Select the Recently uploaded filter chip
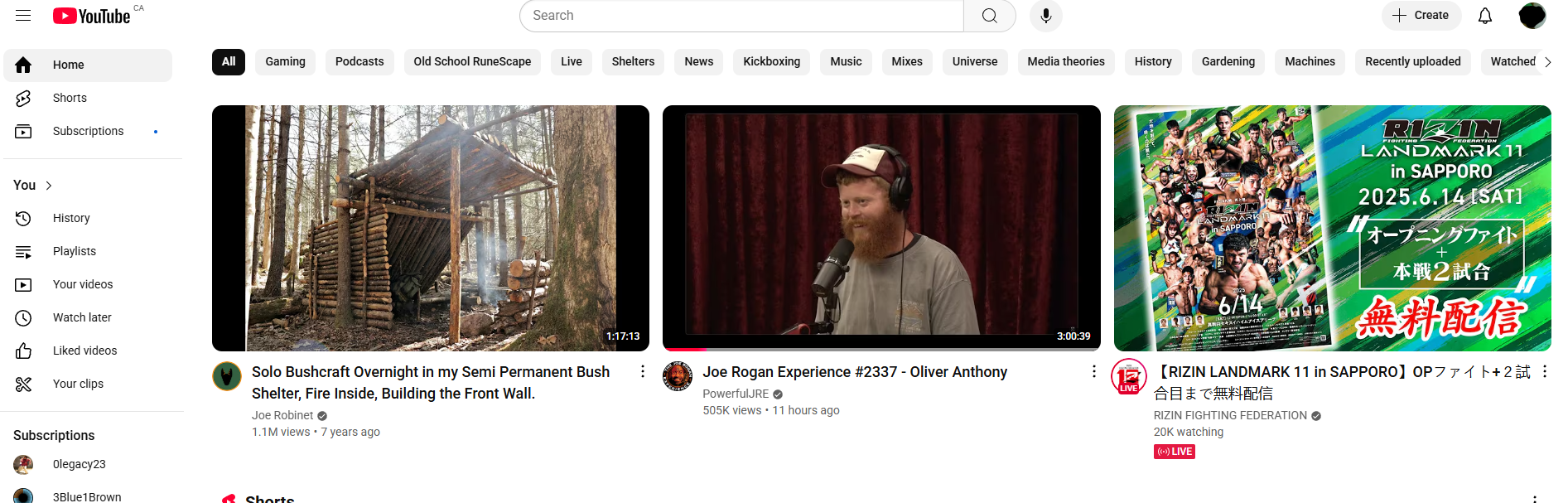Screen dimensions: 1568x503 [x=1413, y=62]
